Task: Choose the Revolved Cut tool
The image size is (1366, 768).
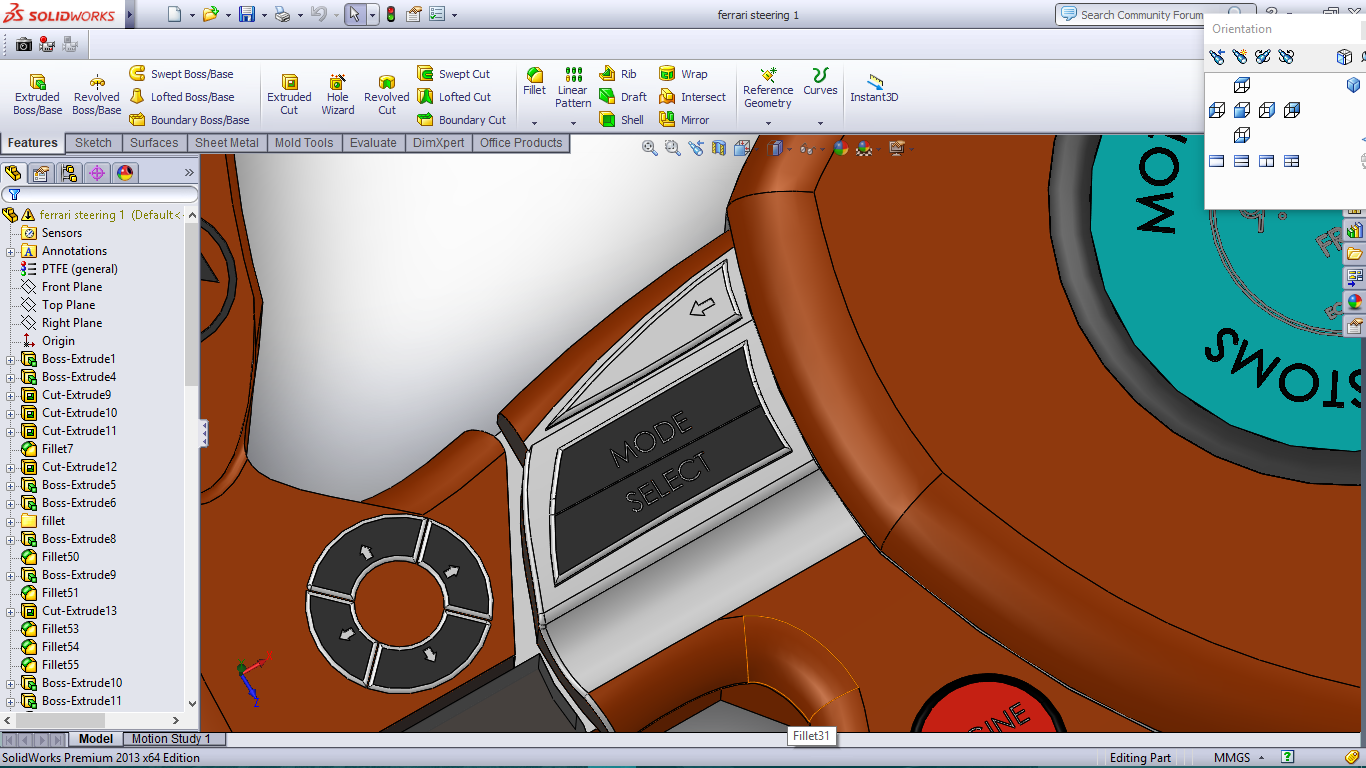Action: coord(386,94)
